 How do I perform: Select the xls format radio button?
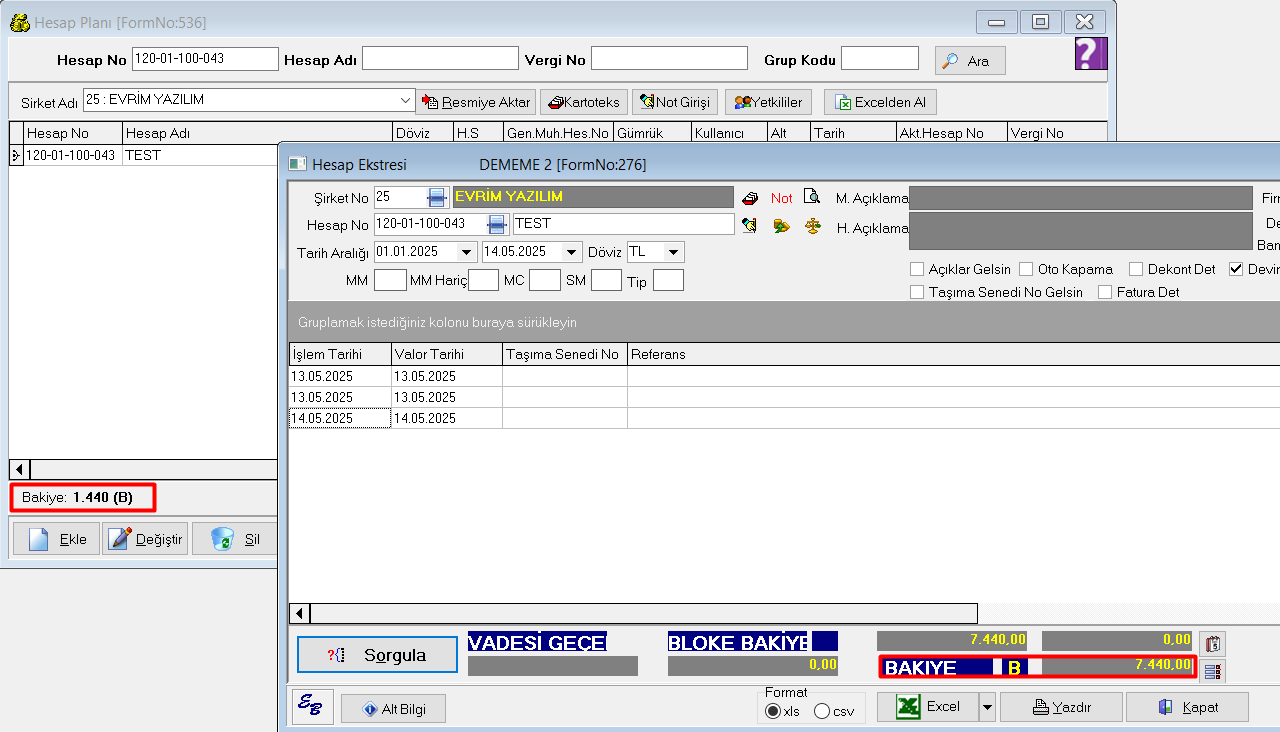[772, 711]
